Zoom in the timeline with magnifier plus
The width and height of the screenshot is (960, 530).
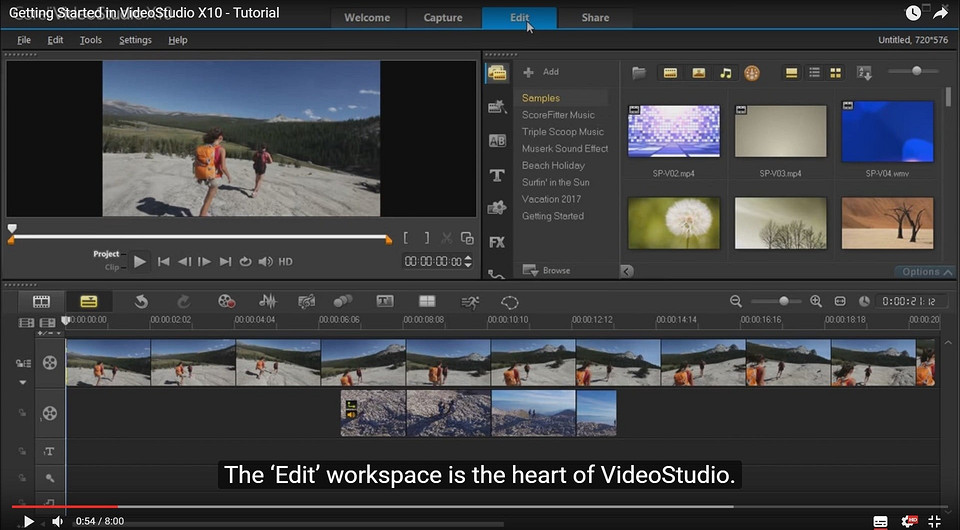click(x=815, y=301)
